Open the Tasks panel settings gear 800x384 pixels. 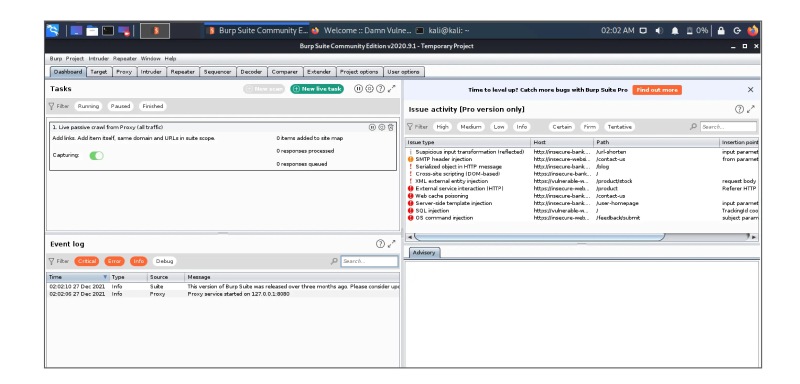click(369, 89)
